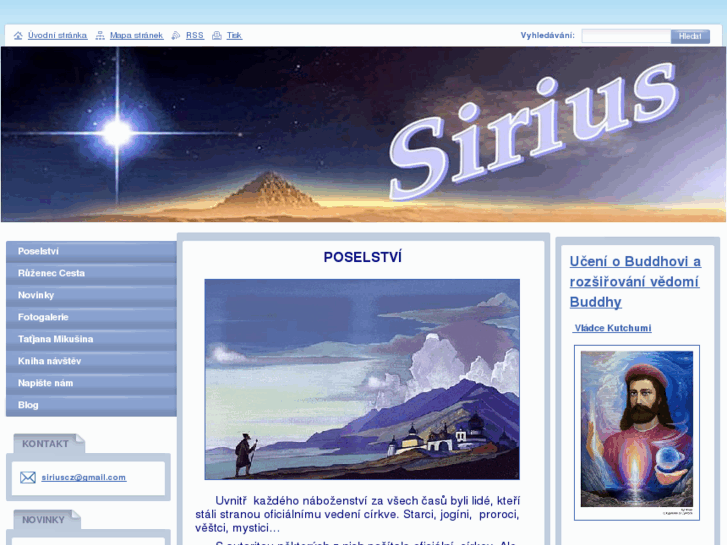The height and width of the screenshot is (545, 727).
Task: Click the Hledat search button
Action: (x=690, y=36)
